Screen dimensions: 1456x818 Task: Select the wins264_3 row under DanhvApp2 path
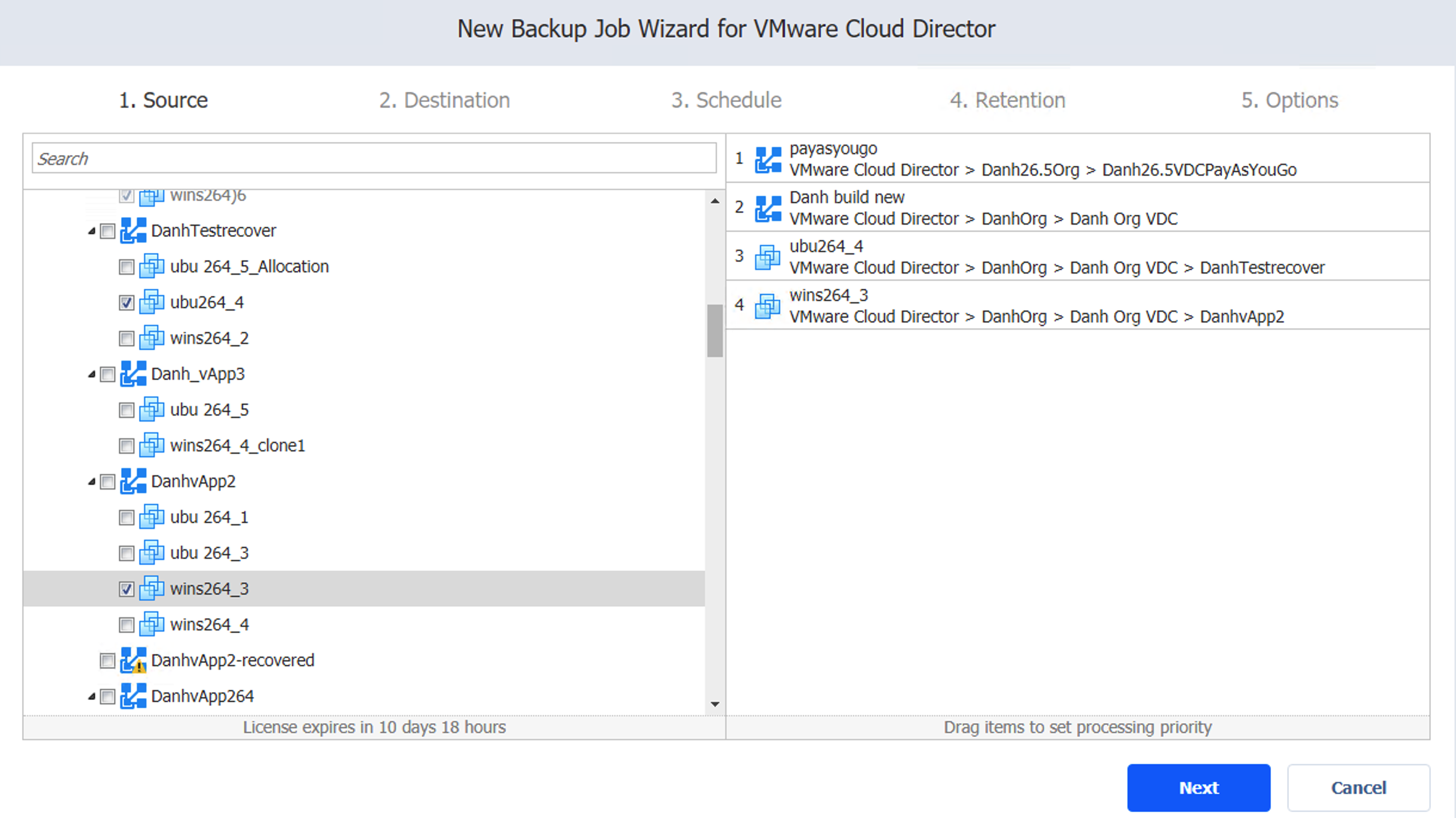(1078, 306)
